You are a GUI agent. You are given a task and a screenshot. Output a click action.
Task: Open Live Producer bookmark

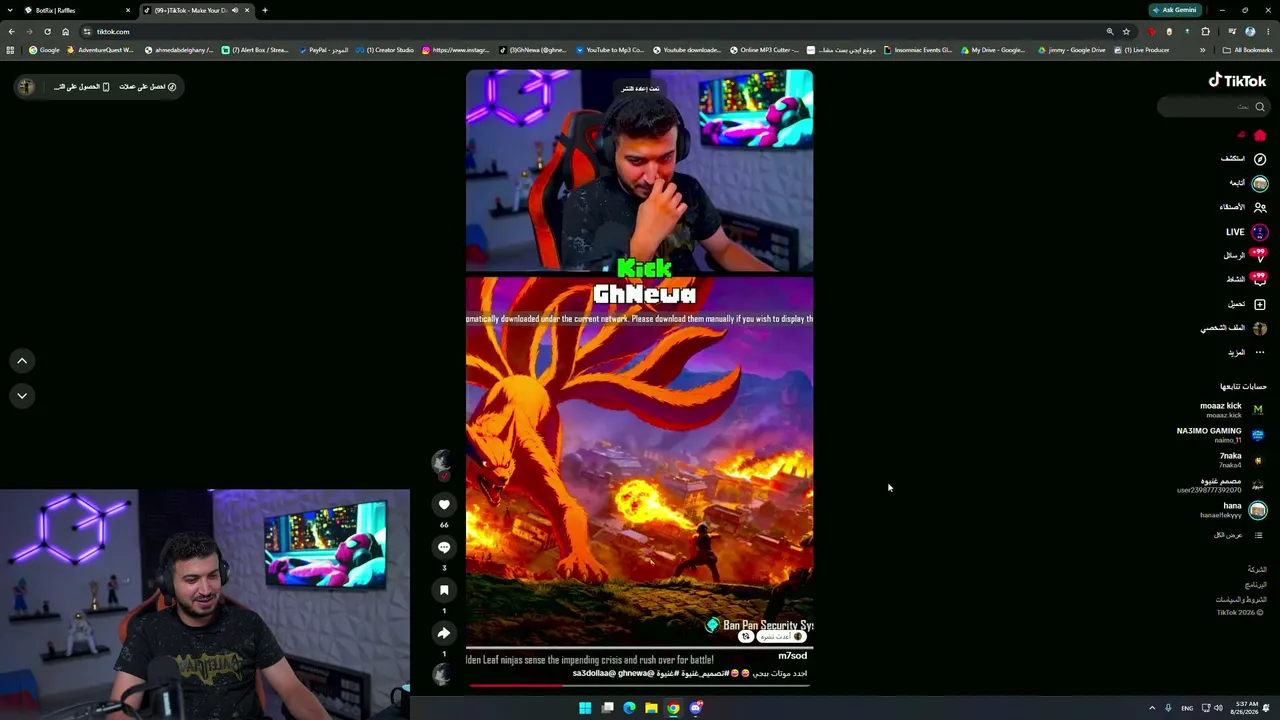[1141, 50]
